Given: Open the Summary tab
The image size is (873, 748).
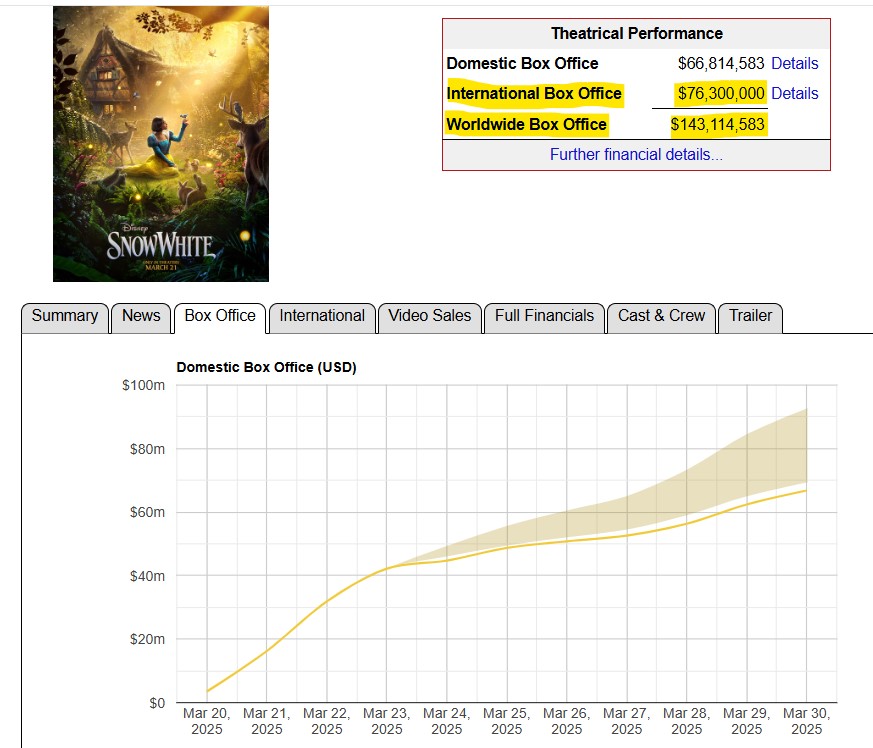Looking at the screenshot, I should [65, 316].
